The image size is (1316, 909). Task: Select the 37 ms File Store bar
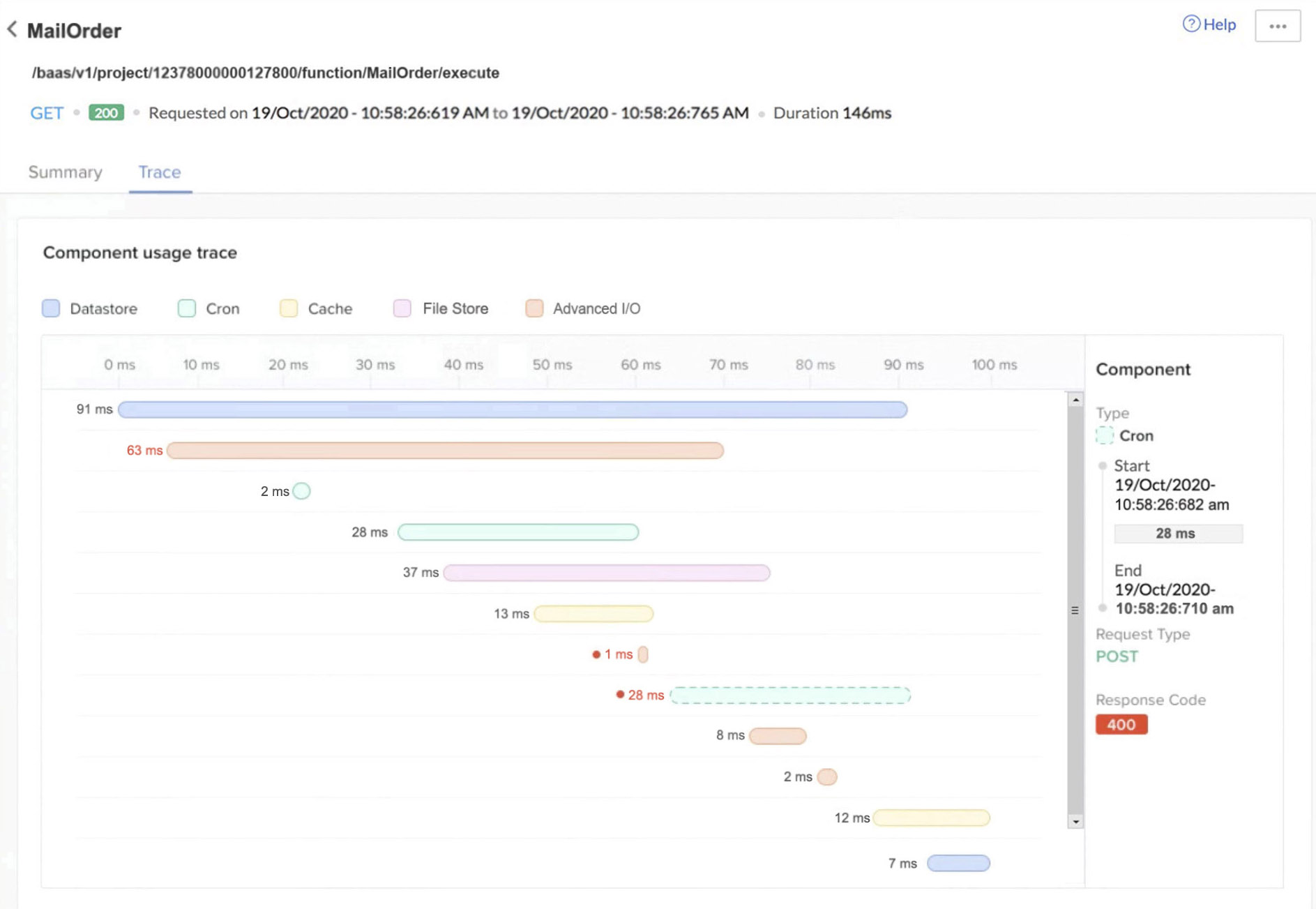[x=606, y=573]
